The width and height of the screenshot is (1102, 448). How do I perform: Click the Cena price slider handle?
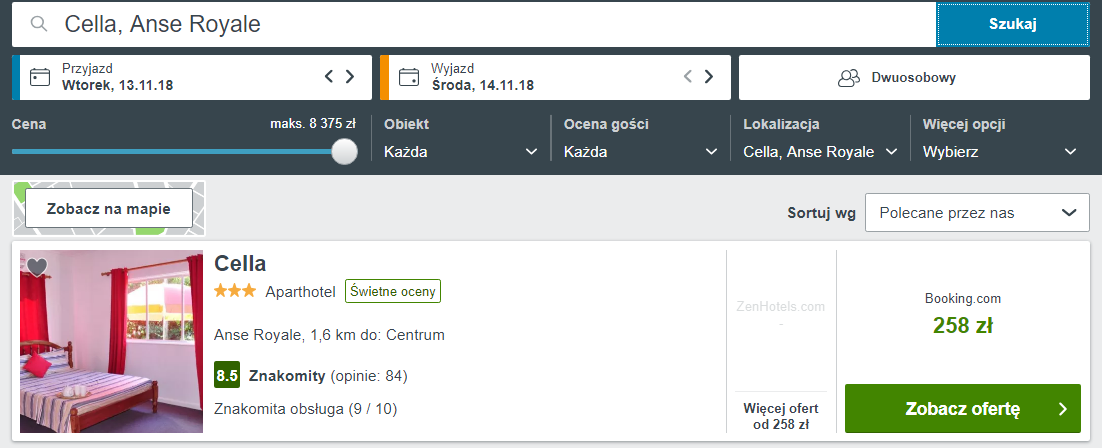344,151
